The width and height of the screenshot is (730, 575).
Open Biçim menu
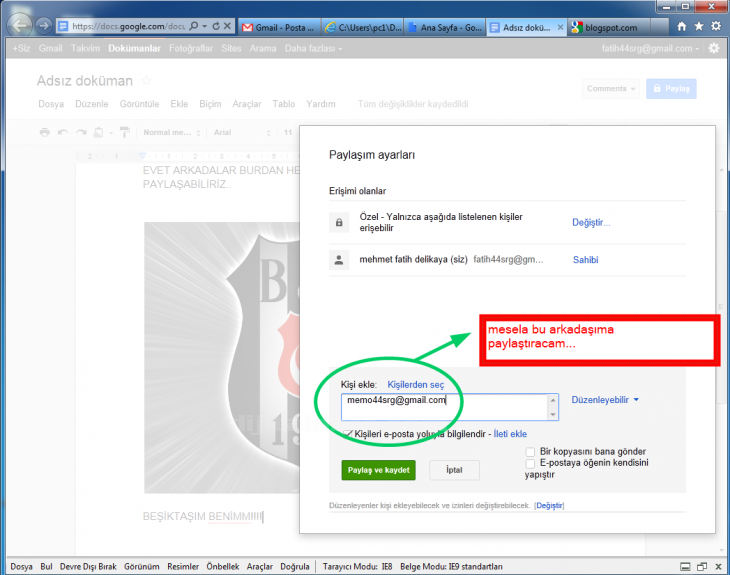pyautogui.click(x=210, y=104)
